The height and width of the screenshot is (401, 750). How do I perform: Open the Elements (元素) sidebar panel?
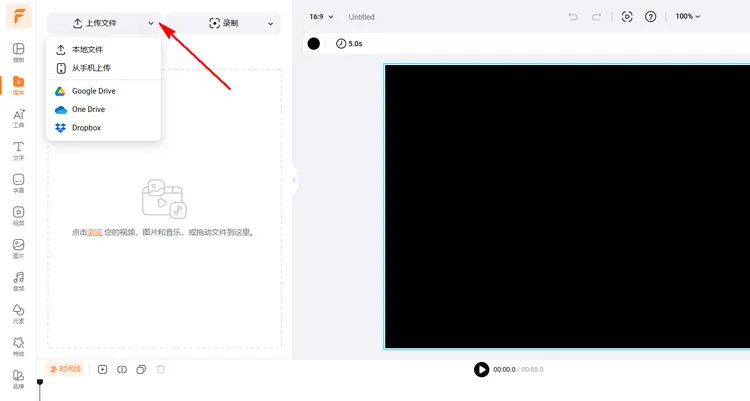[18, 313]
